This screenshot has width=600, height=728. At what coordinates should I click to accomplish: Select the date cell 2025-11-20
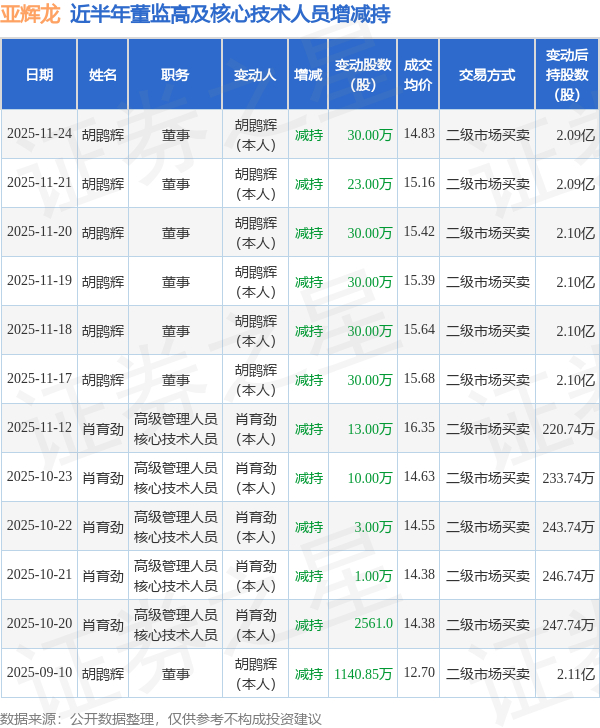(39, 232)
